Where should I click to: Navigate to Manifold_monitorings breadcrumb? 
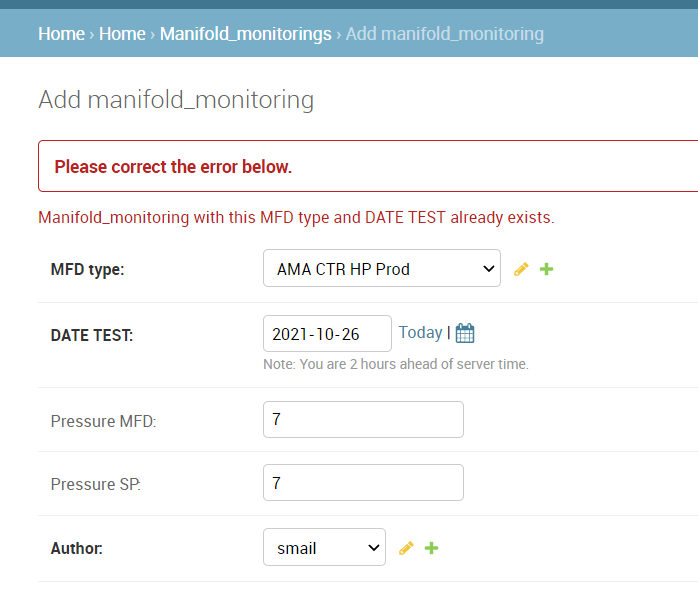pyautogui.click(x=246, y=34)
